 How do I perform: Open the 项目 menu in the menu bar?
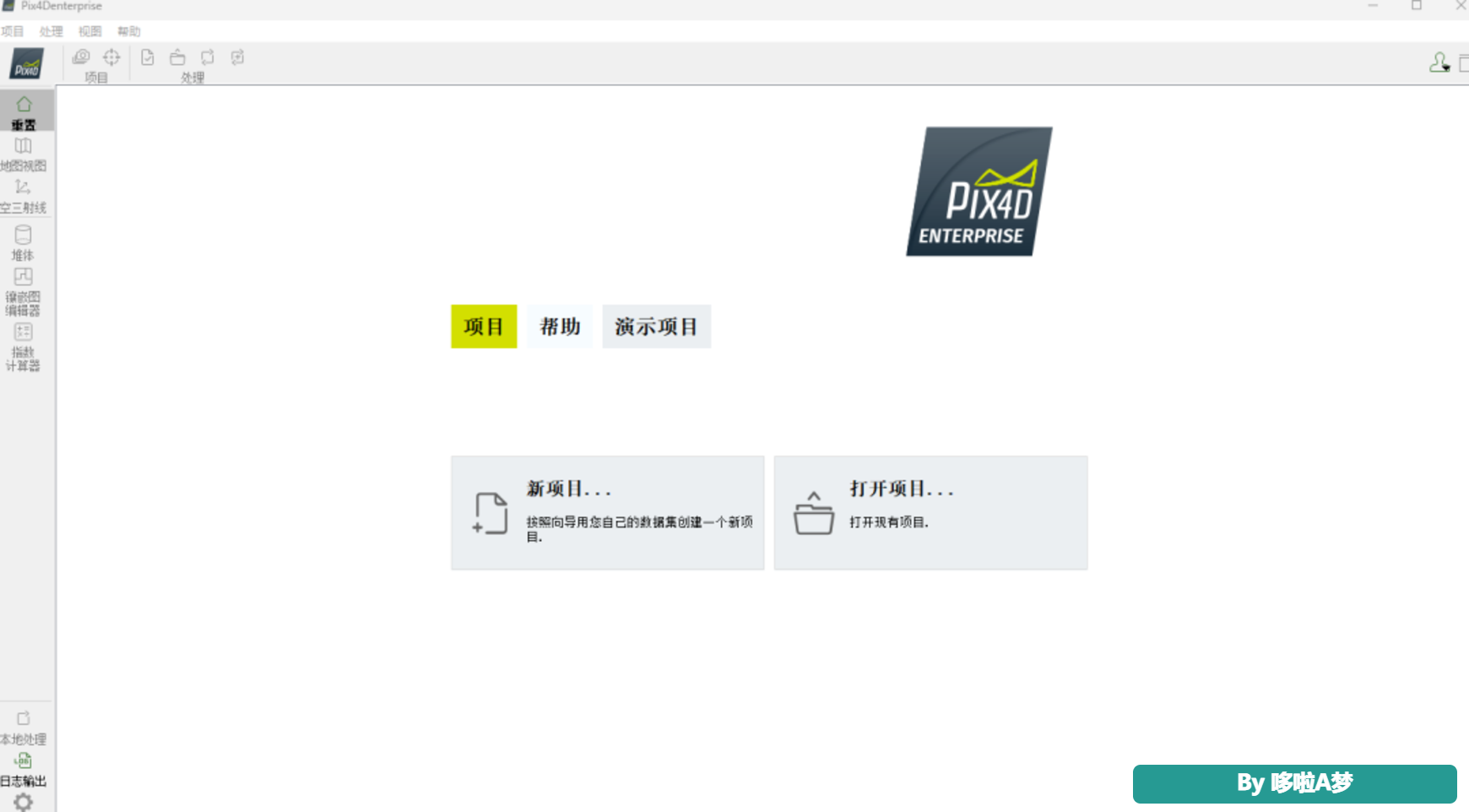(13, 31)
